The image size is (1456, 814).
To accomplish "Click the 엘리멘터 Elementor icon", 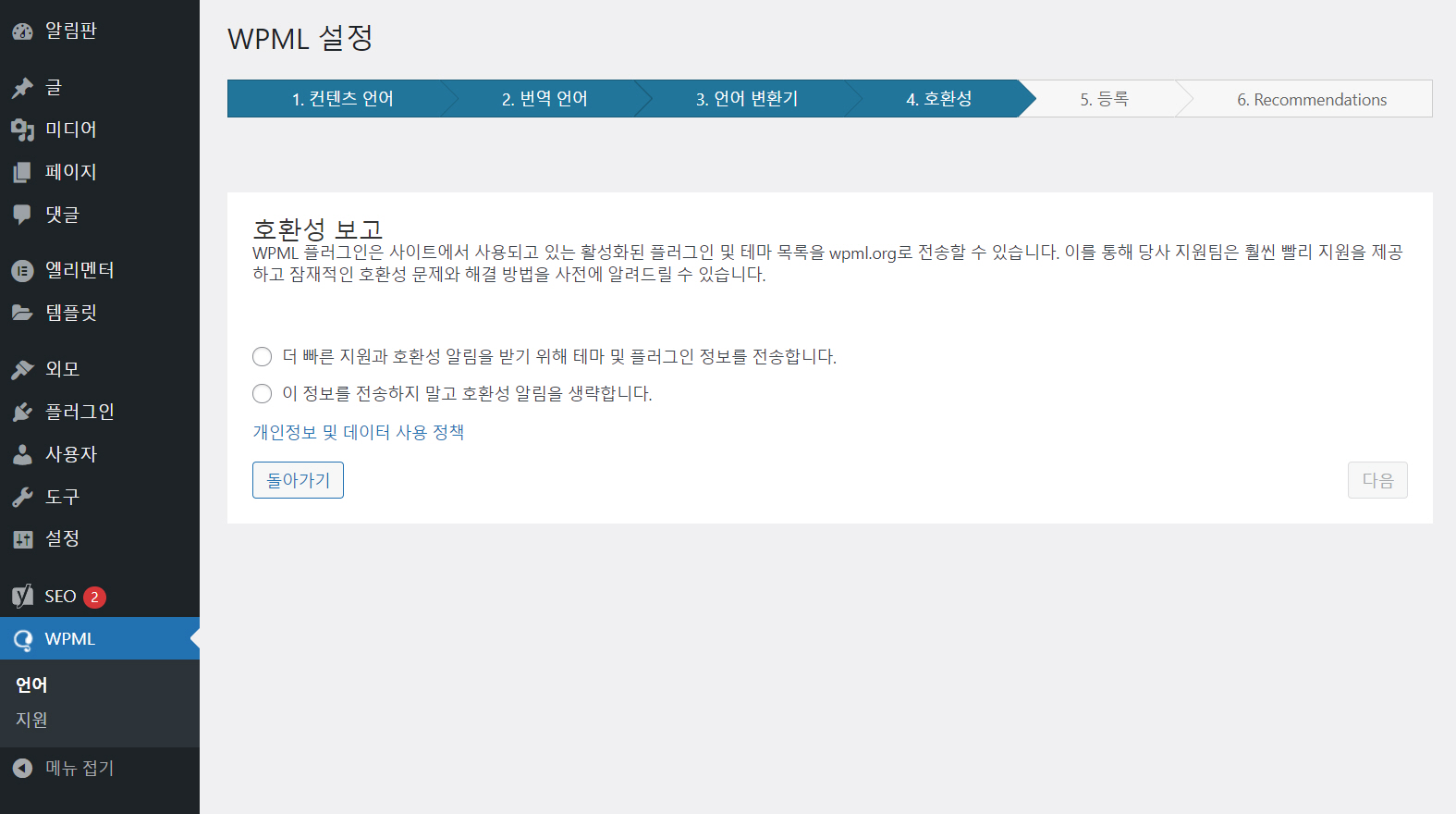I will coord(23,271).
